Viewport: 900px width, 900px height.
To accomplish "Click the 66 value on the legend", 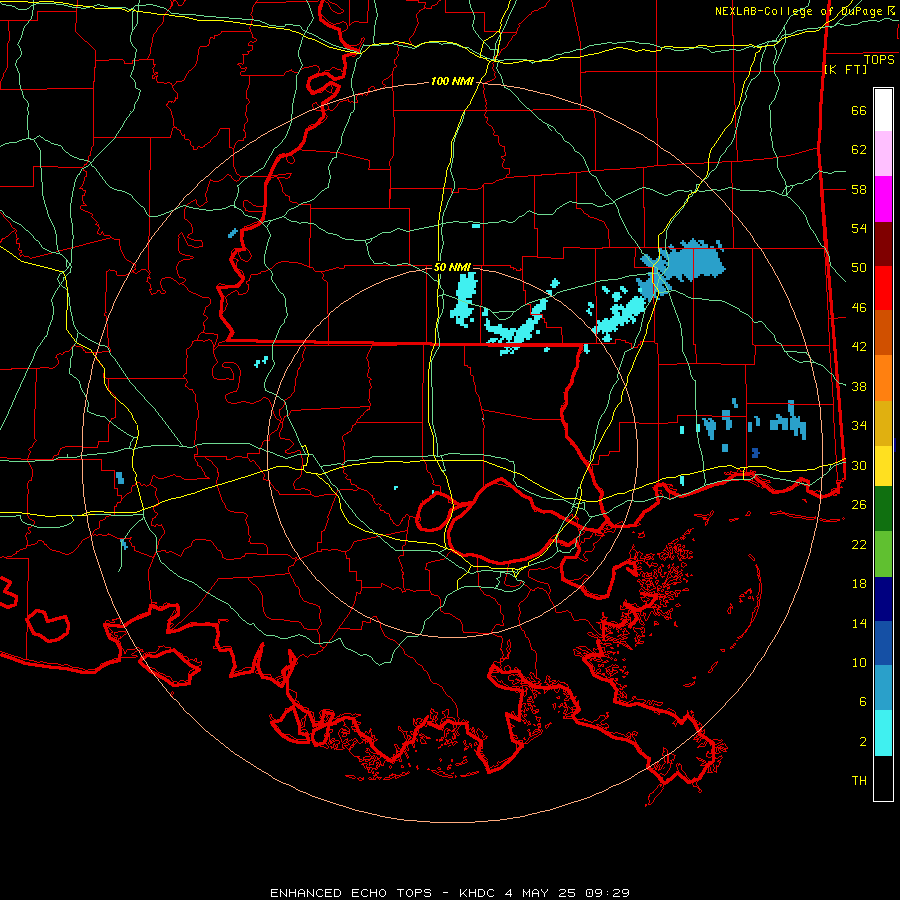I will tap(859, 110).
